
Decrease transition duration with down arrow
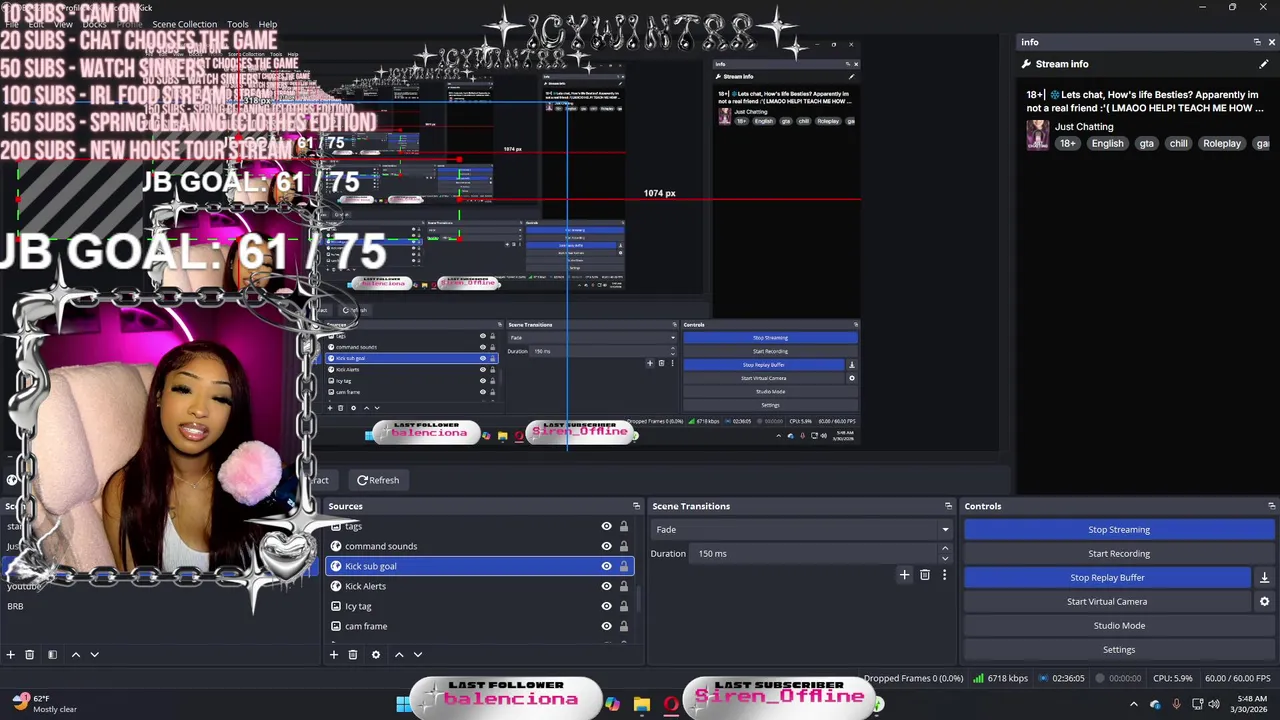point(945,558)
